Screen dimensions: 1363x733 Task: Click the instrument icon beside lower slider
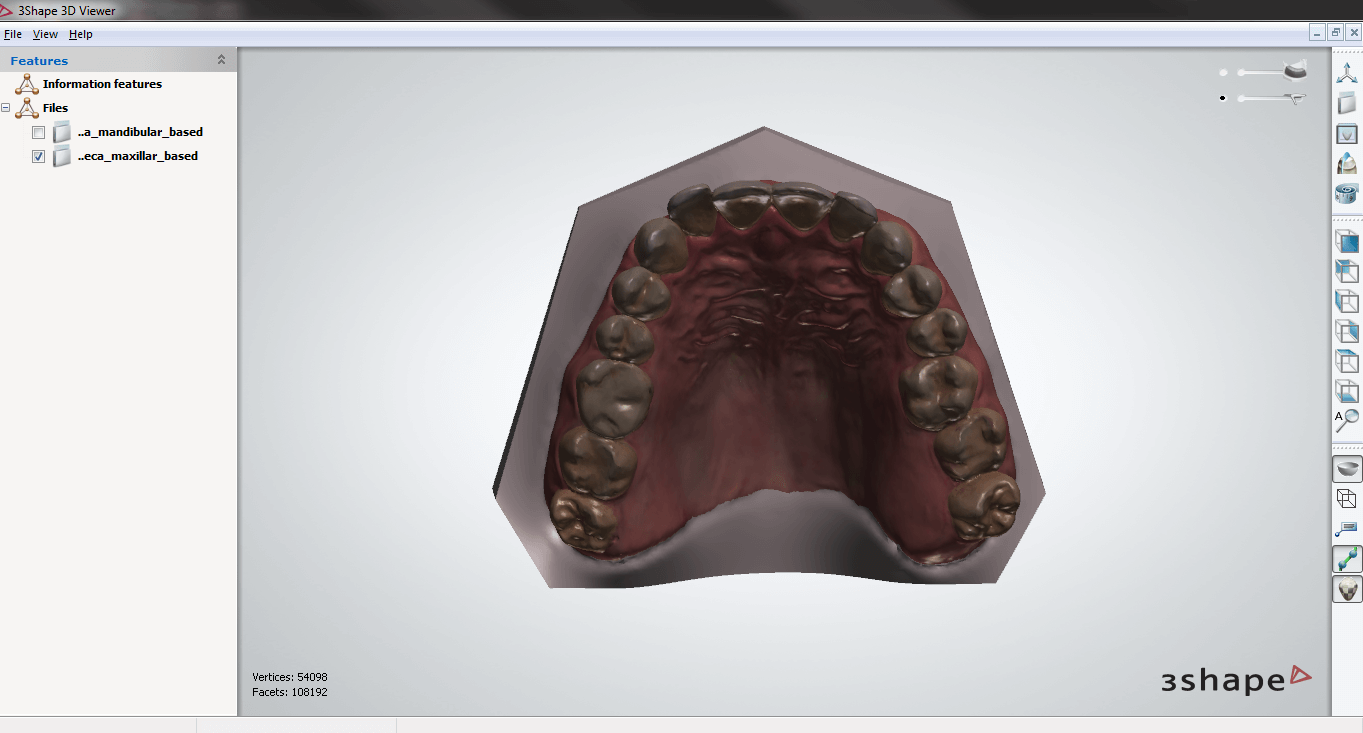(1295, 98)
